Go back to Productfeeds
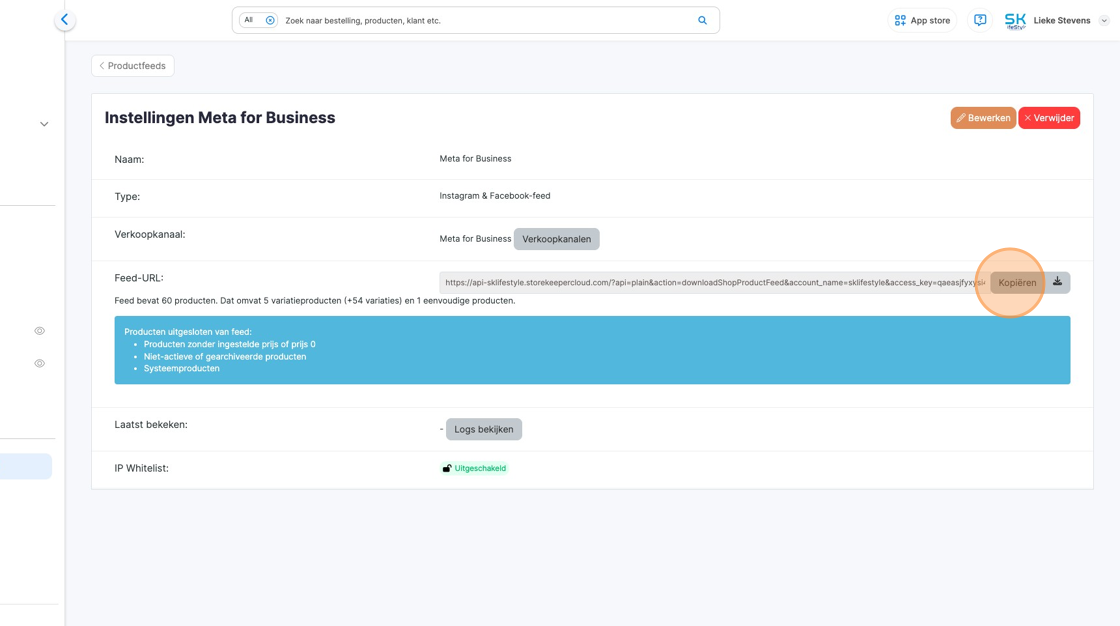The image size is (1120, 626). pyautogui.click(x=133, y=66)
